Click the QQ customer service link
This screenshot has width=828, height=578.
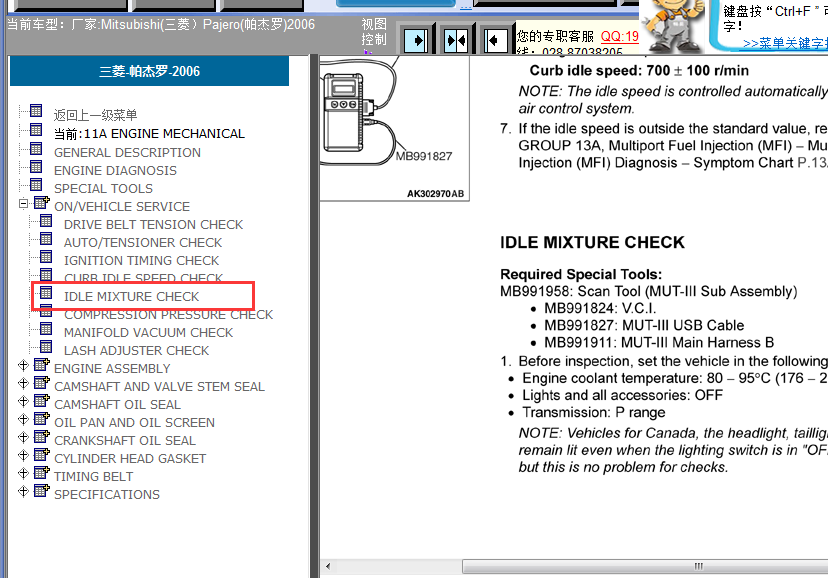tap(619, 36)
